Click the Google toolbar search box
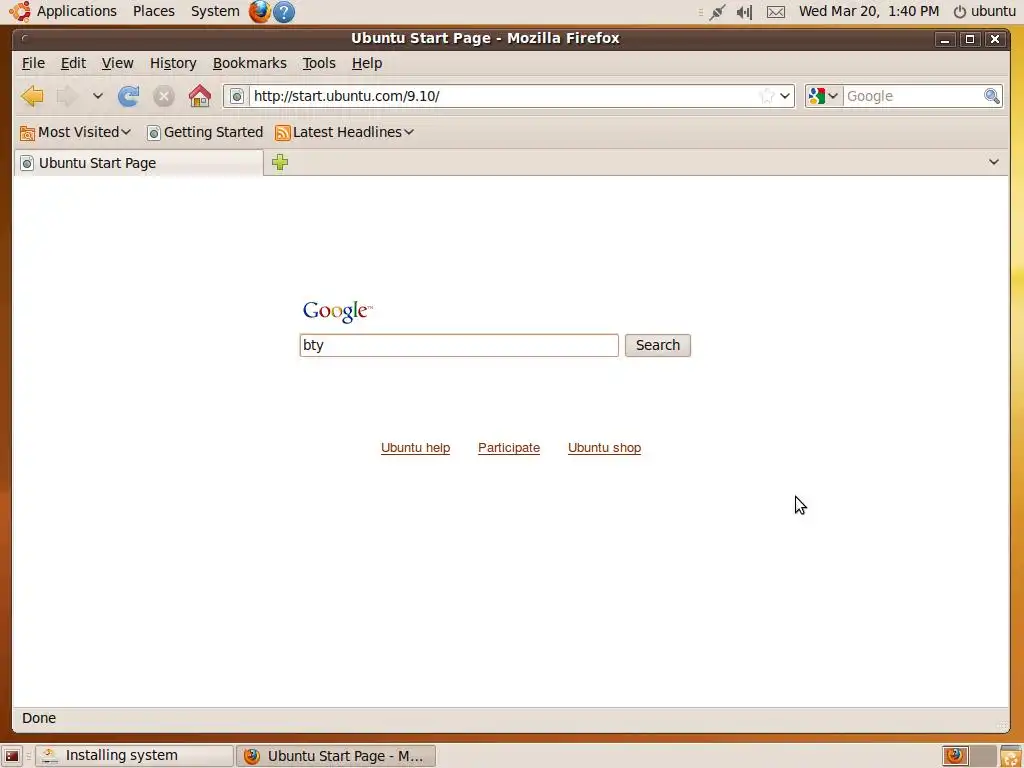This screenshot has height=768, width=1024. pos(912,96)
